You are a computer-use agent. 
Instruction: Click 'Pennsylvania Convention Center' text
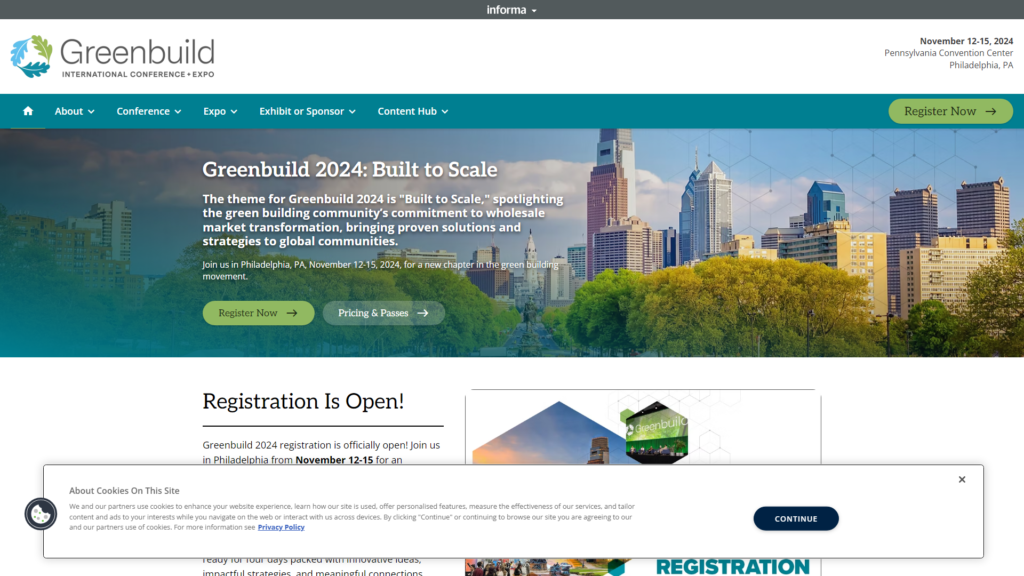coord(948,53)
